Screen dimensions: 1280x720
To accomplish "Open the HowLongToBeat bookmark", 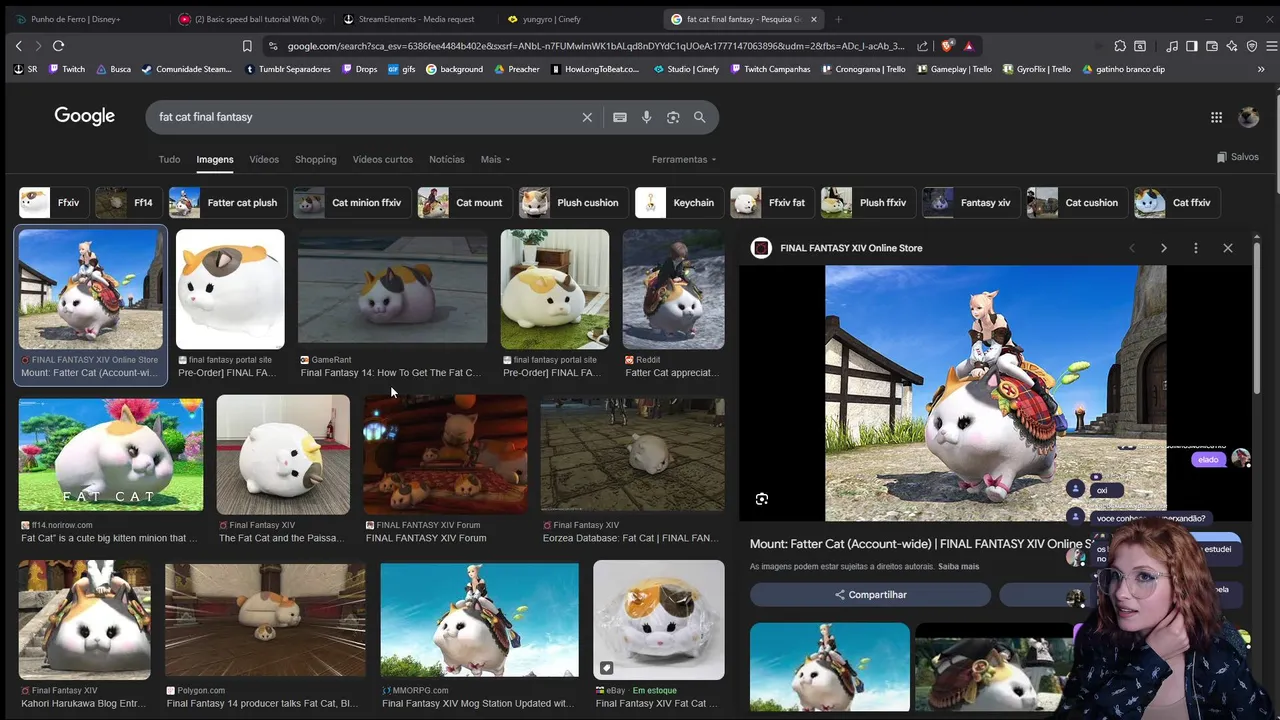I will 594,69.
